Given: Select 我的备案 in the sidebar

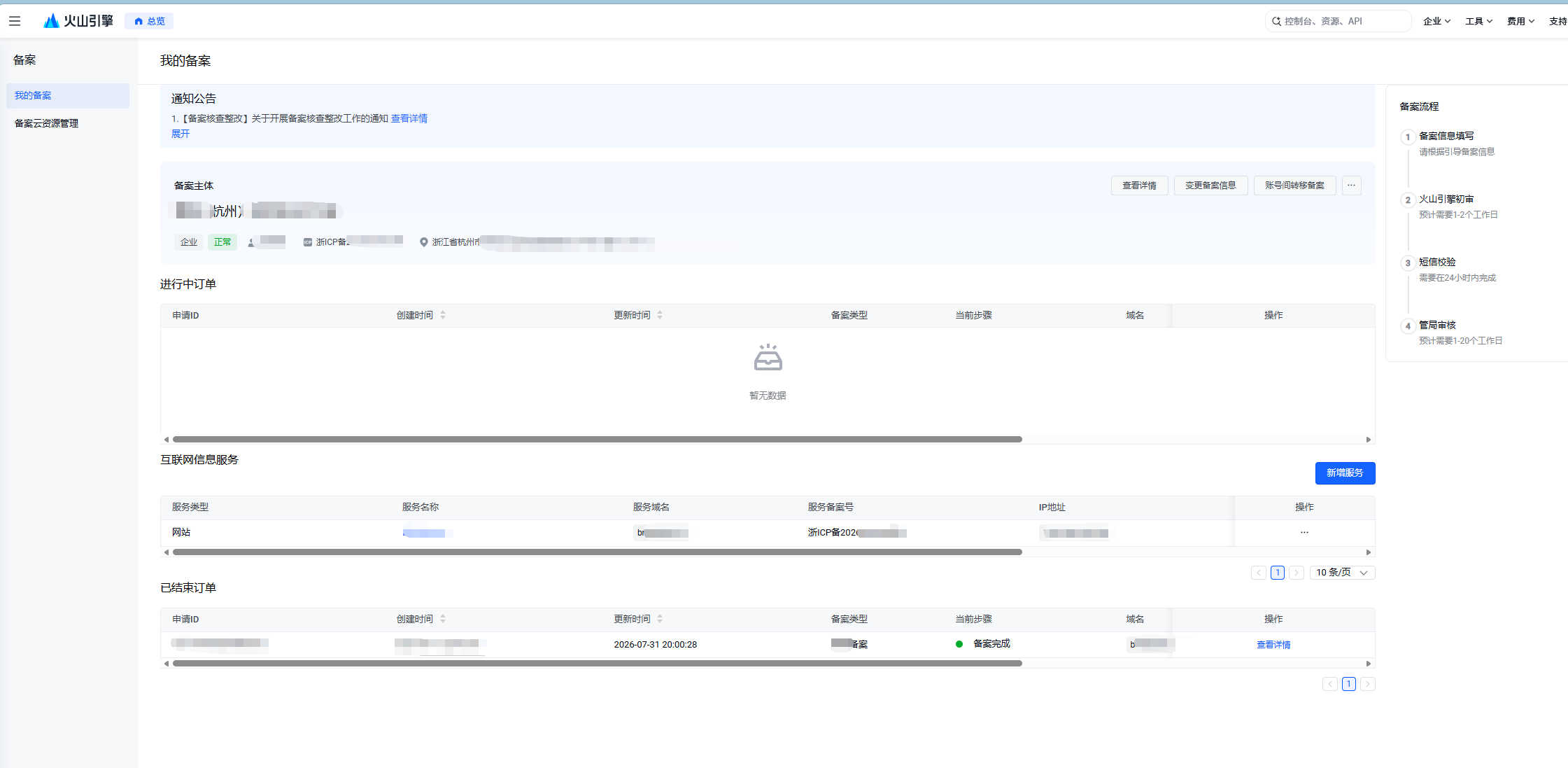Looking at the screenshot, I should (x=68, y=96).
